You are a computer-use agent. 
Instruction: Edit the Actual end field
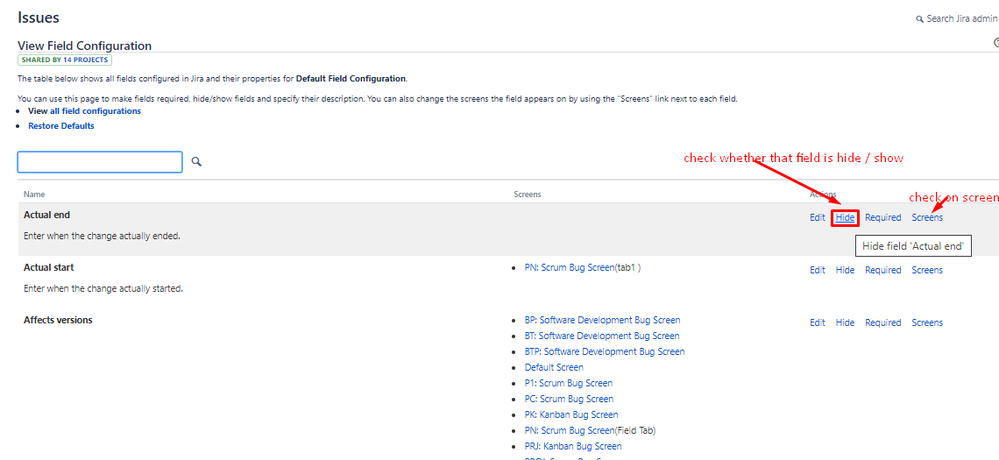(817, 218)
